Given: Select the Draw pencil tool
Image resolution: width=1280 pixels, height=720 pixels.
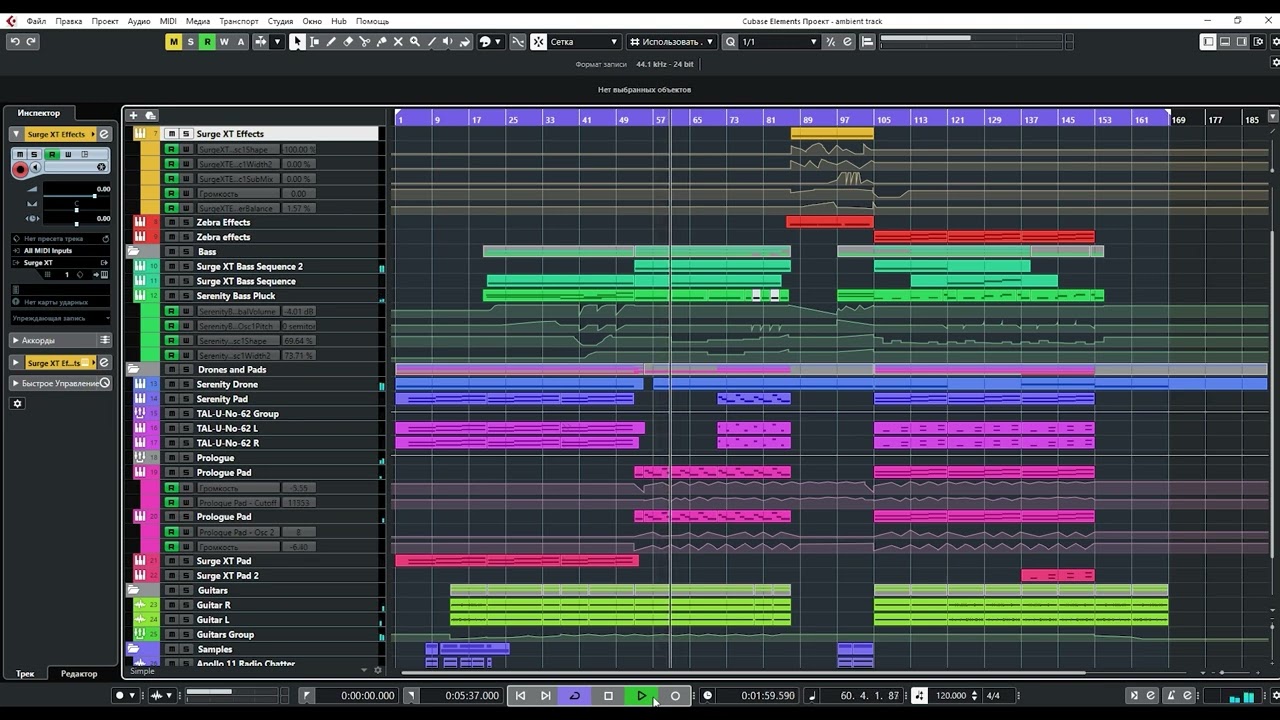Looking at the screenshot, I should pyautogui.click(x=331, y=42).
